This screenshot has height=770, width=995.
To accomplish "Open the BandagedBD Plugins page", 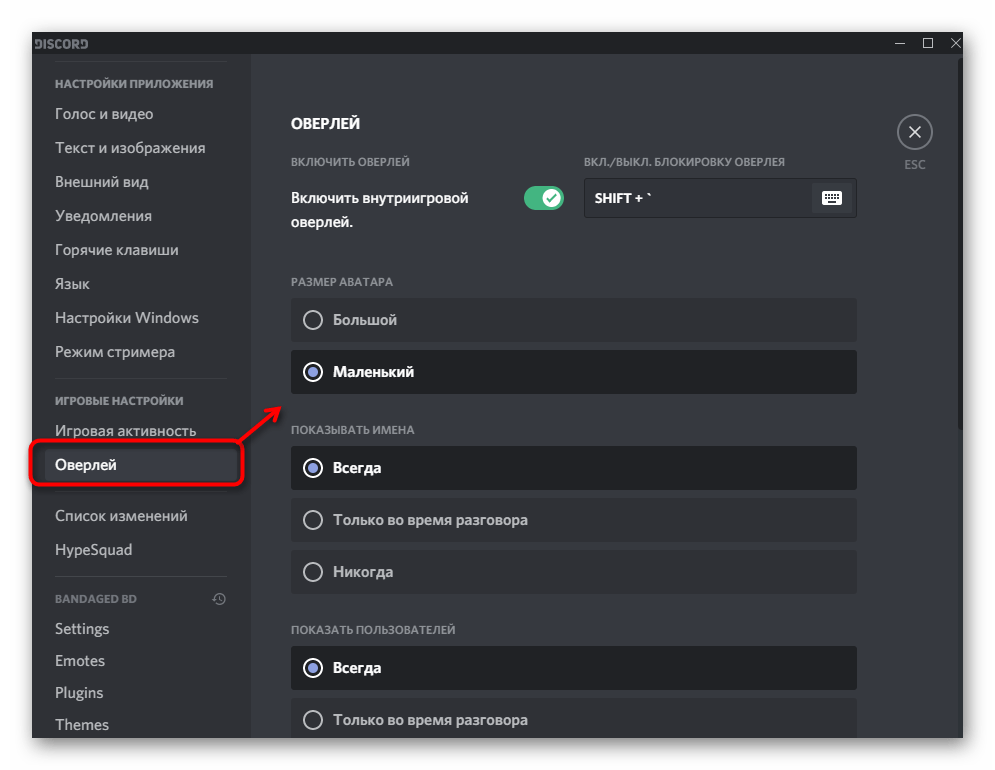I will tap(79, 693).
